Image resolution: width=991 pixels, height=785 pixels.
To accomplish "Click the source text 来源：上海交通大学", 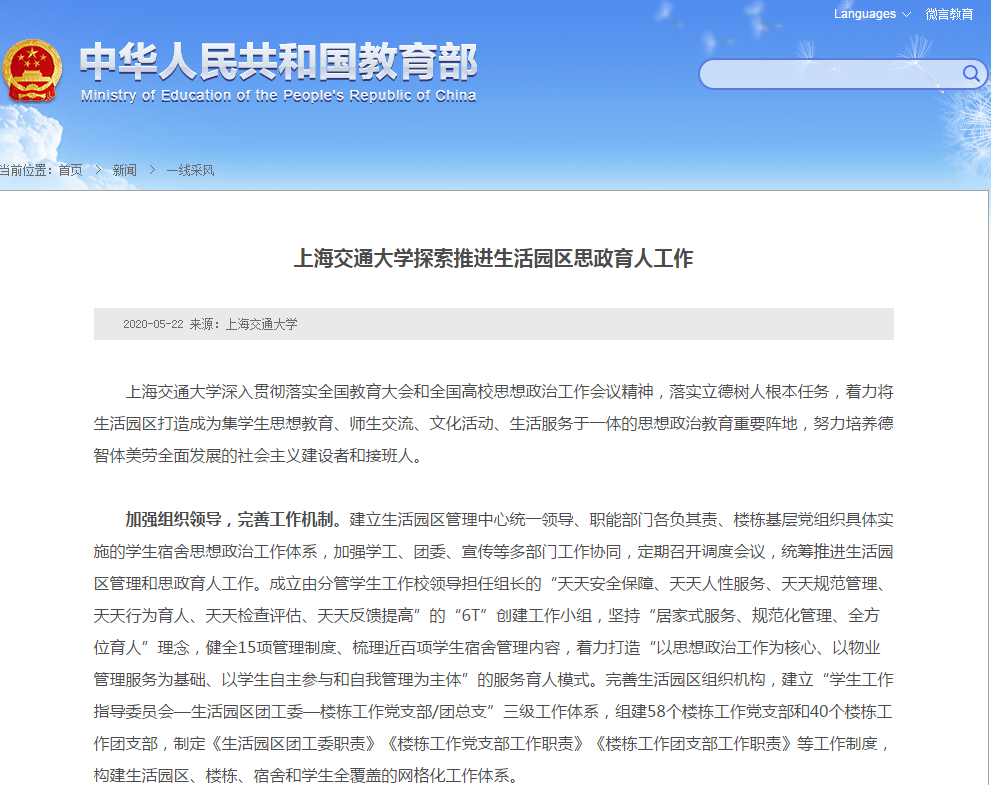I will pos(243,324).
